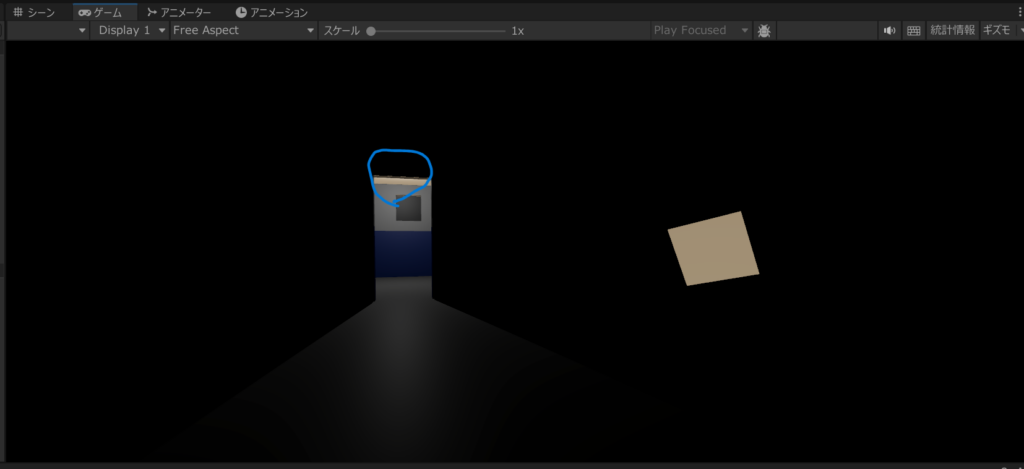Switch to the シーン (Scene) tab
Screen dimensions: 1024x469
coord(34,12)
